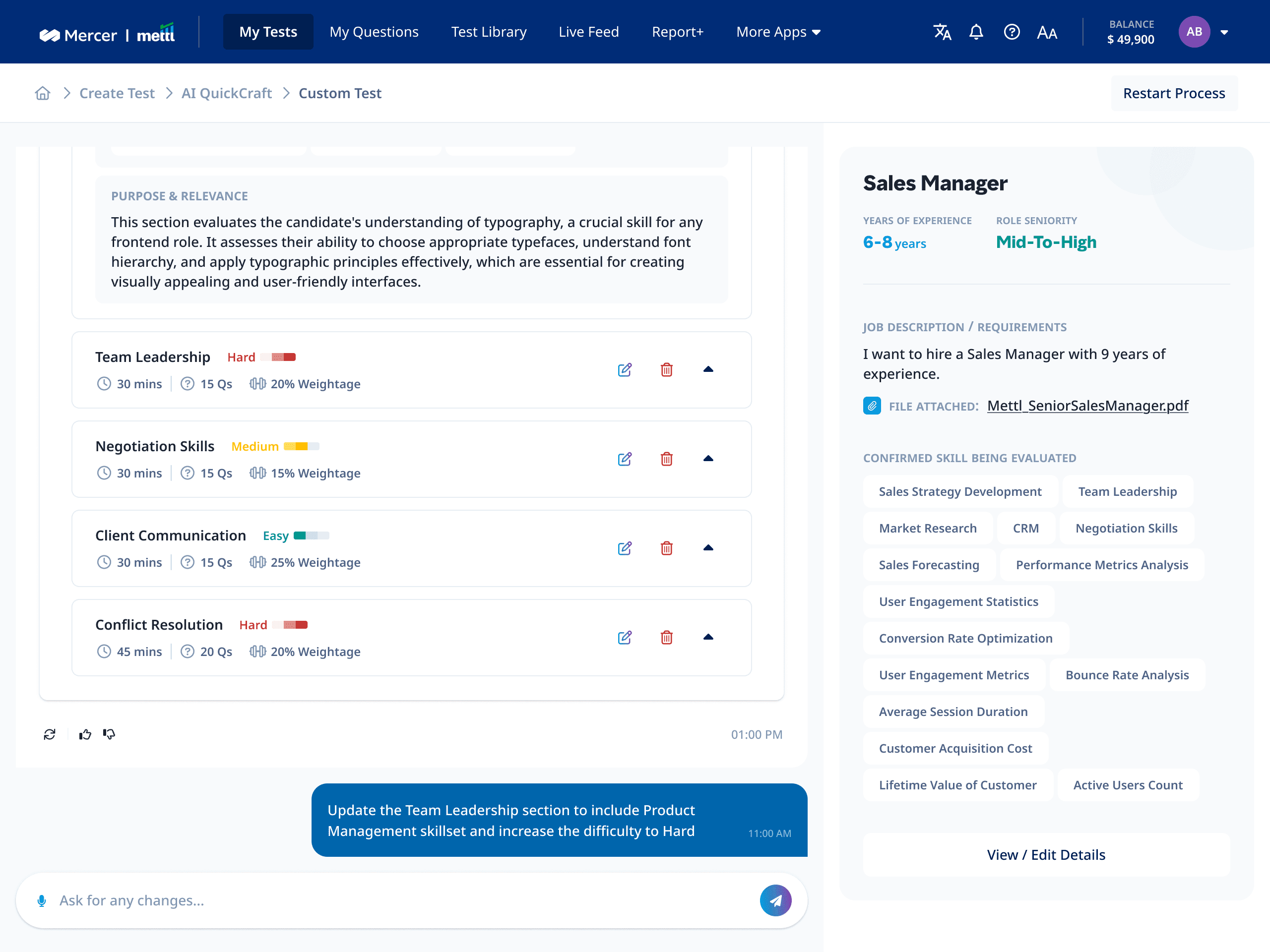
Task: Open the notifications bell
Action: 976,32
